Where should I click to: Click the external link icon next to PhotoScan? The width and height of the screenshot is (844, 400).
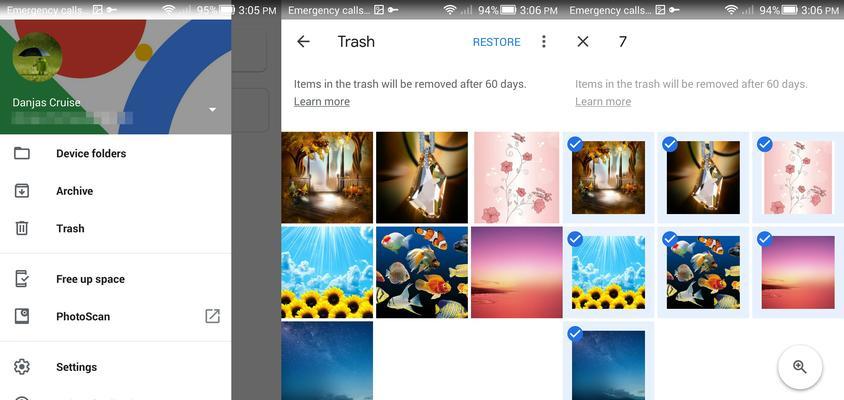(x=213, y=317)
